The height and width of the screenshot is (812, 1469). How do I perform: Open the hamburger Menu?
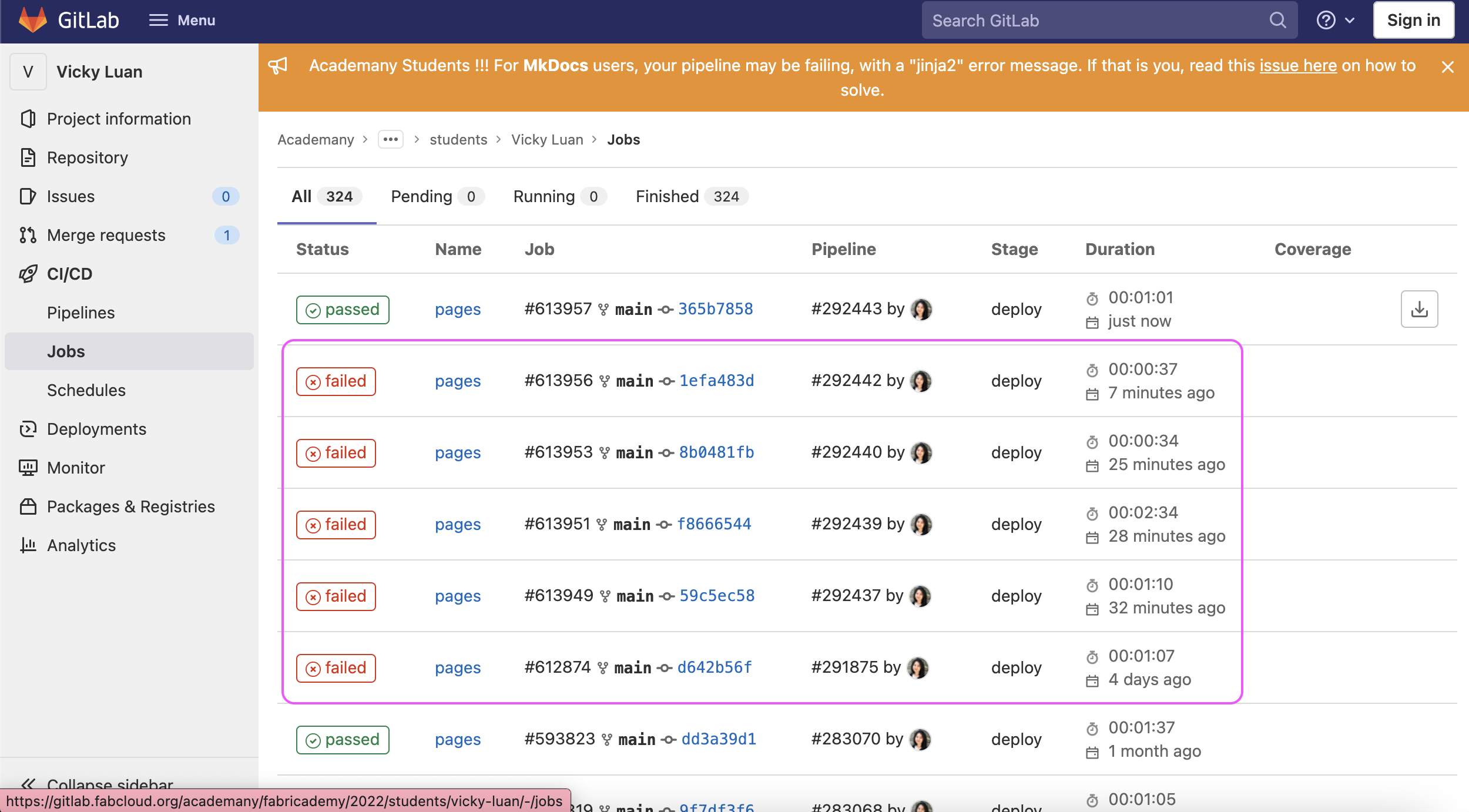(182, 21)
